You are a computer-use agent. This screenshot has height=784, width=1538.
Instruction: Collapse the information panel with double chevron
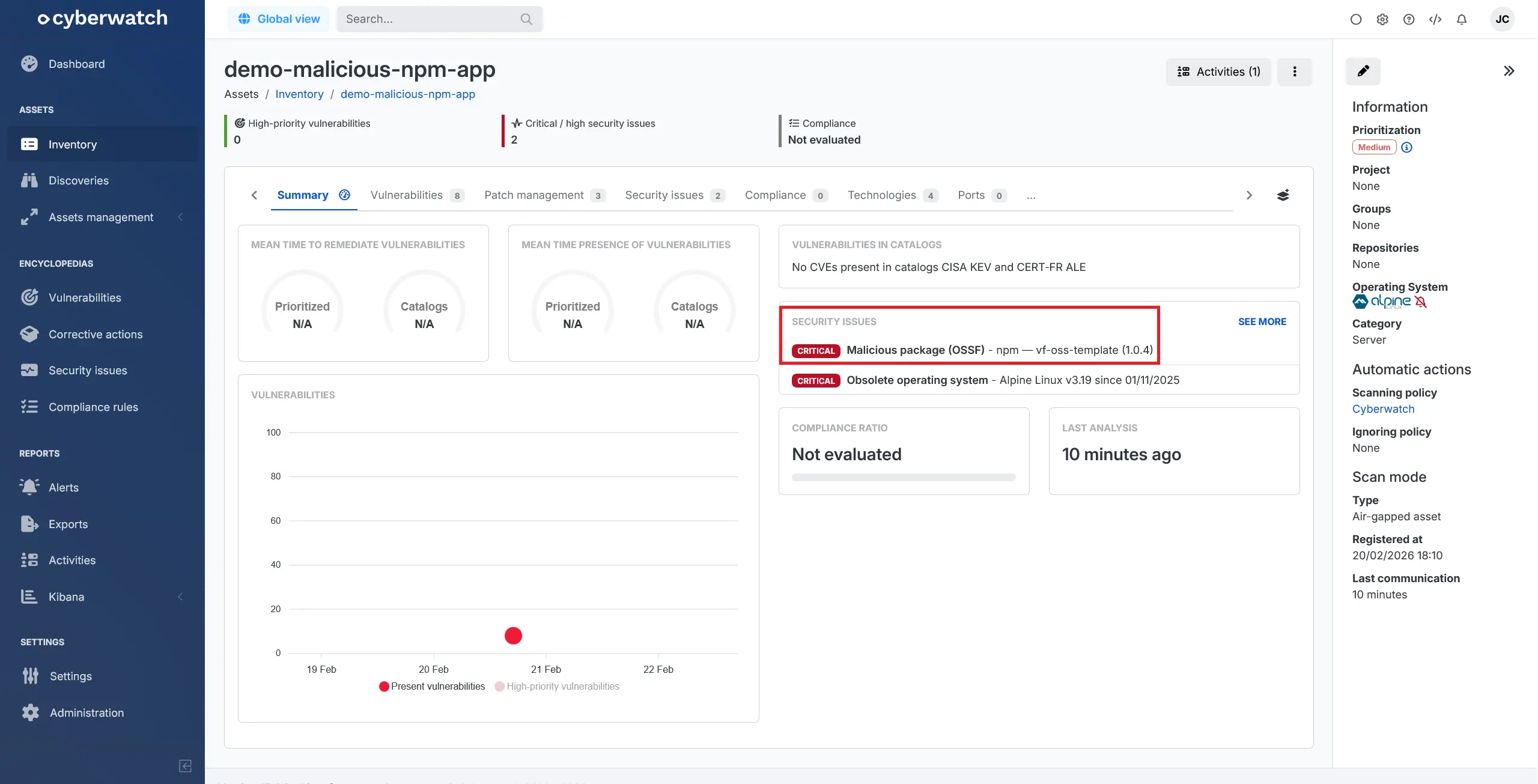pos(1509,71)
